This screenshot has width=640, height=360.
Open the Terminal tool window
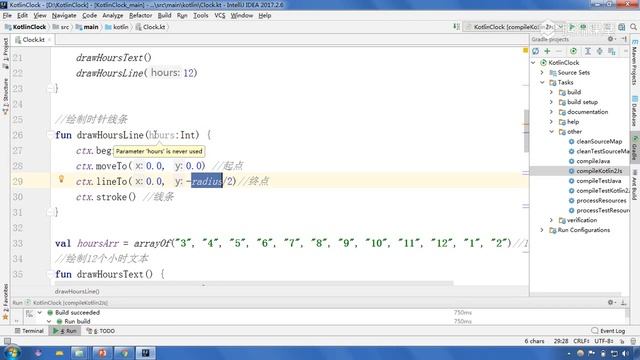pos(29,331)
